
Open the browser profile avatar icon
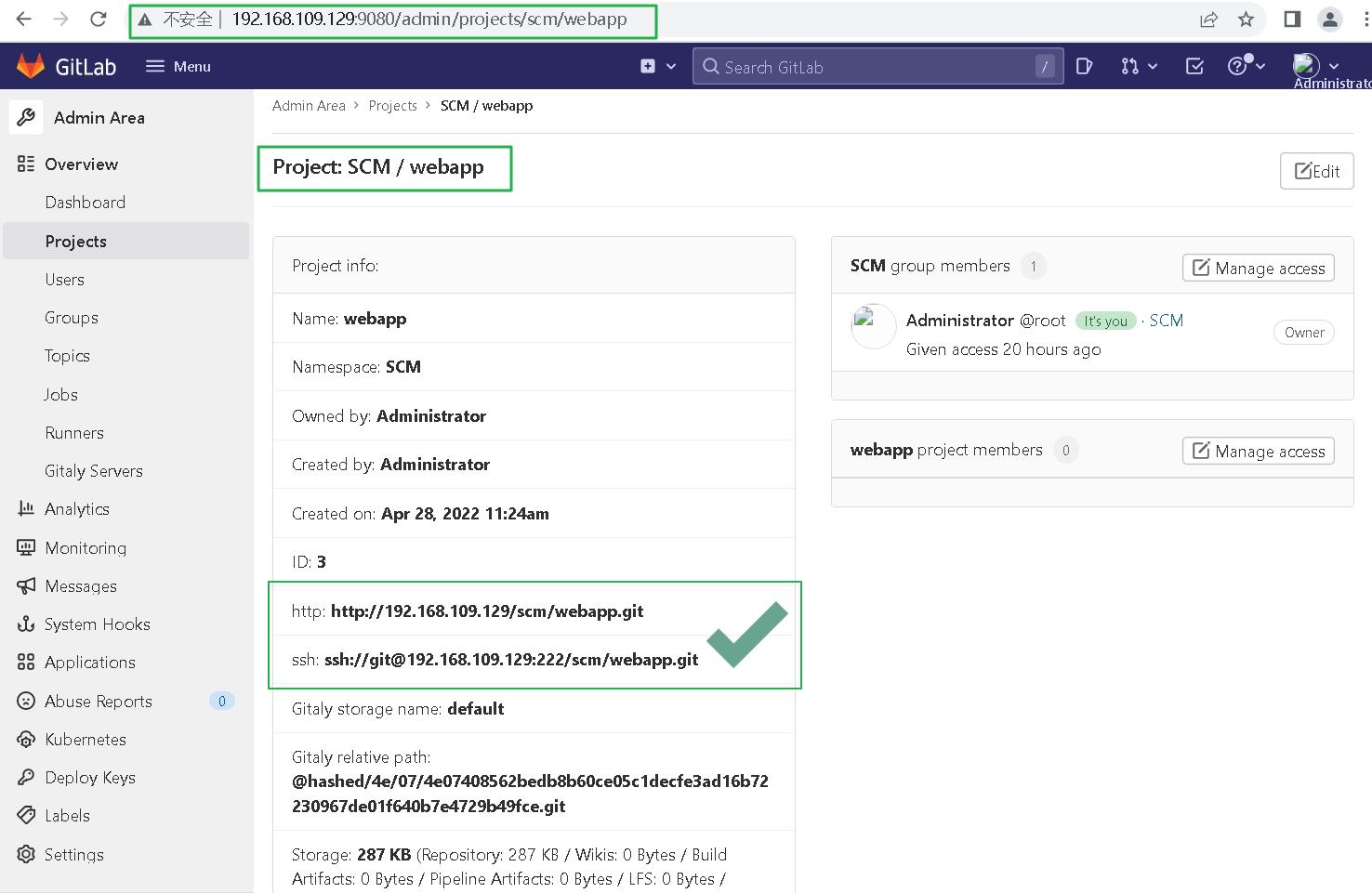(1330, 20)
